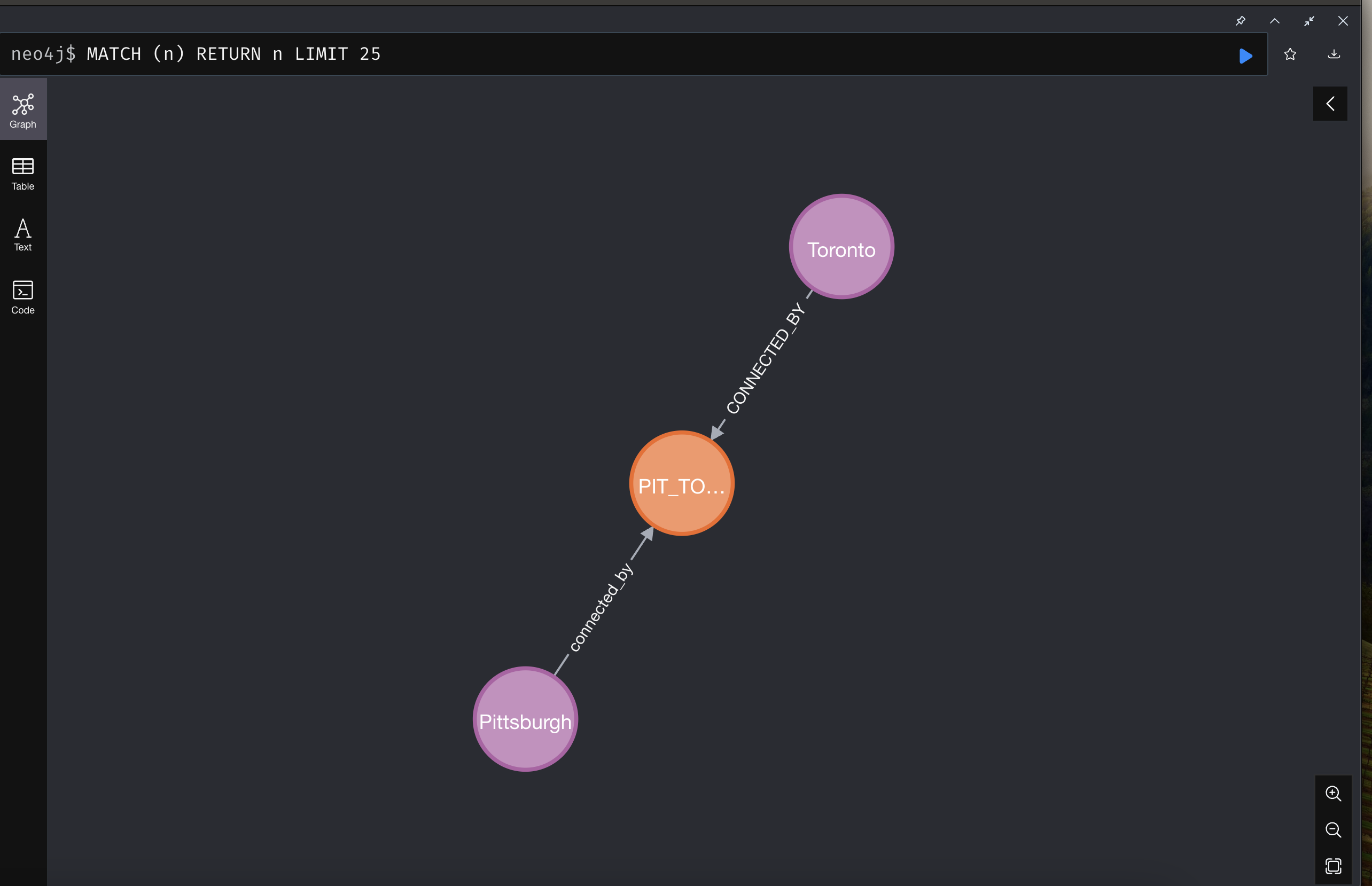Viewport: 1372px width, 886px height.
Task: Expand the node overview side panel
Action: click(1330, 104)
